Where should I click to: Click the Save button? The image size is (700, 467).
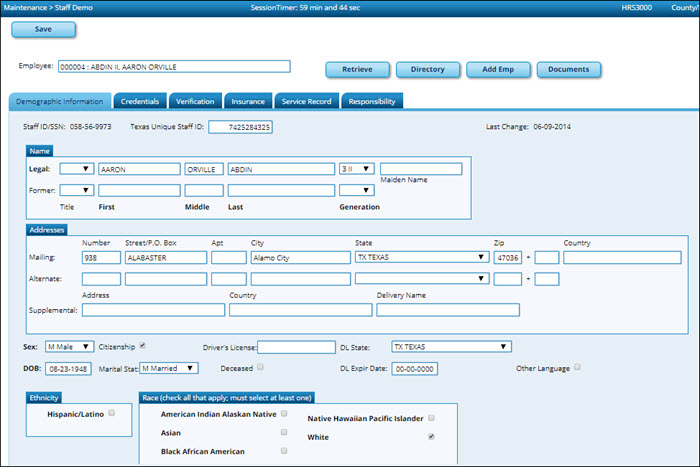(x=43, y=29)
